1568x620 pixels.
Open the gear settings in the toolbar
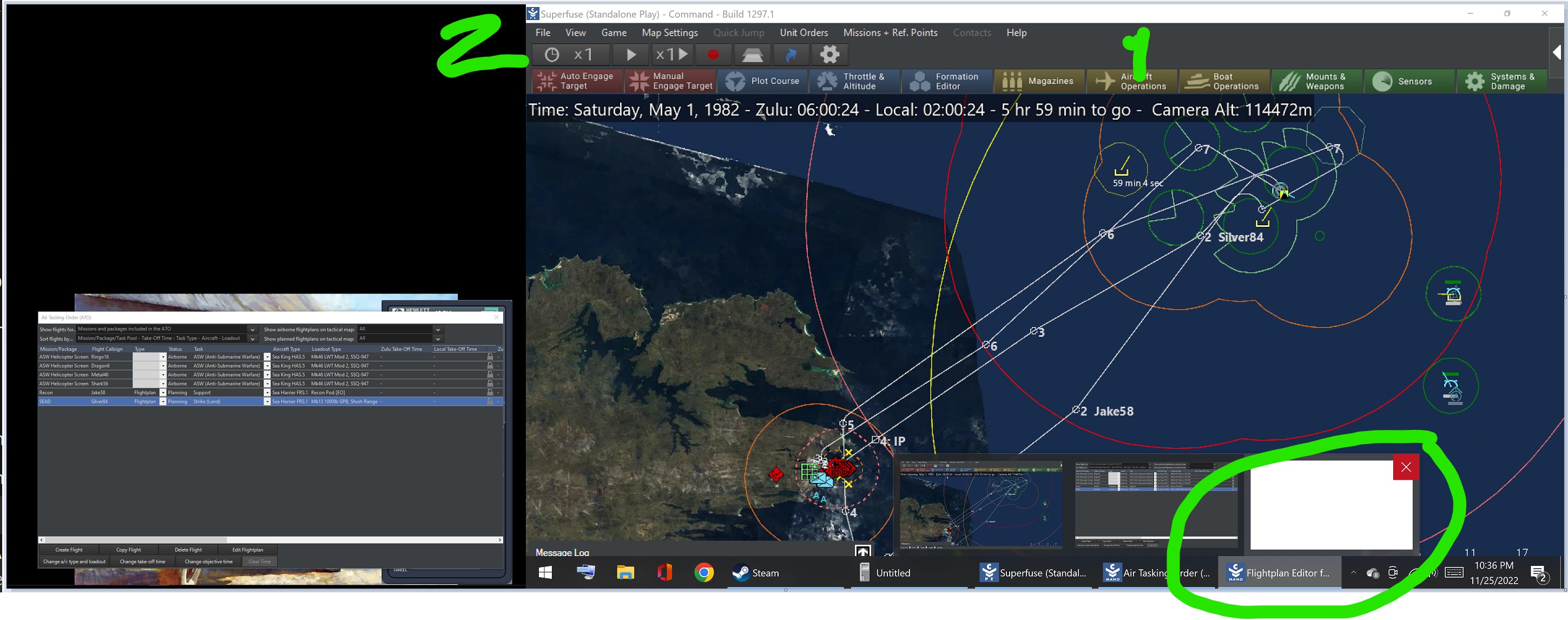tap(829, 55)
